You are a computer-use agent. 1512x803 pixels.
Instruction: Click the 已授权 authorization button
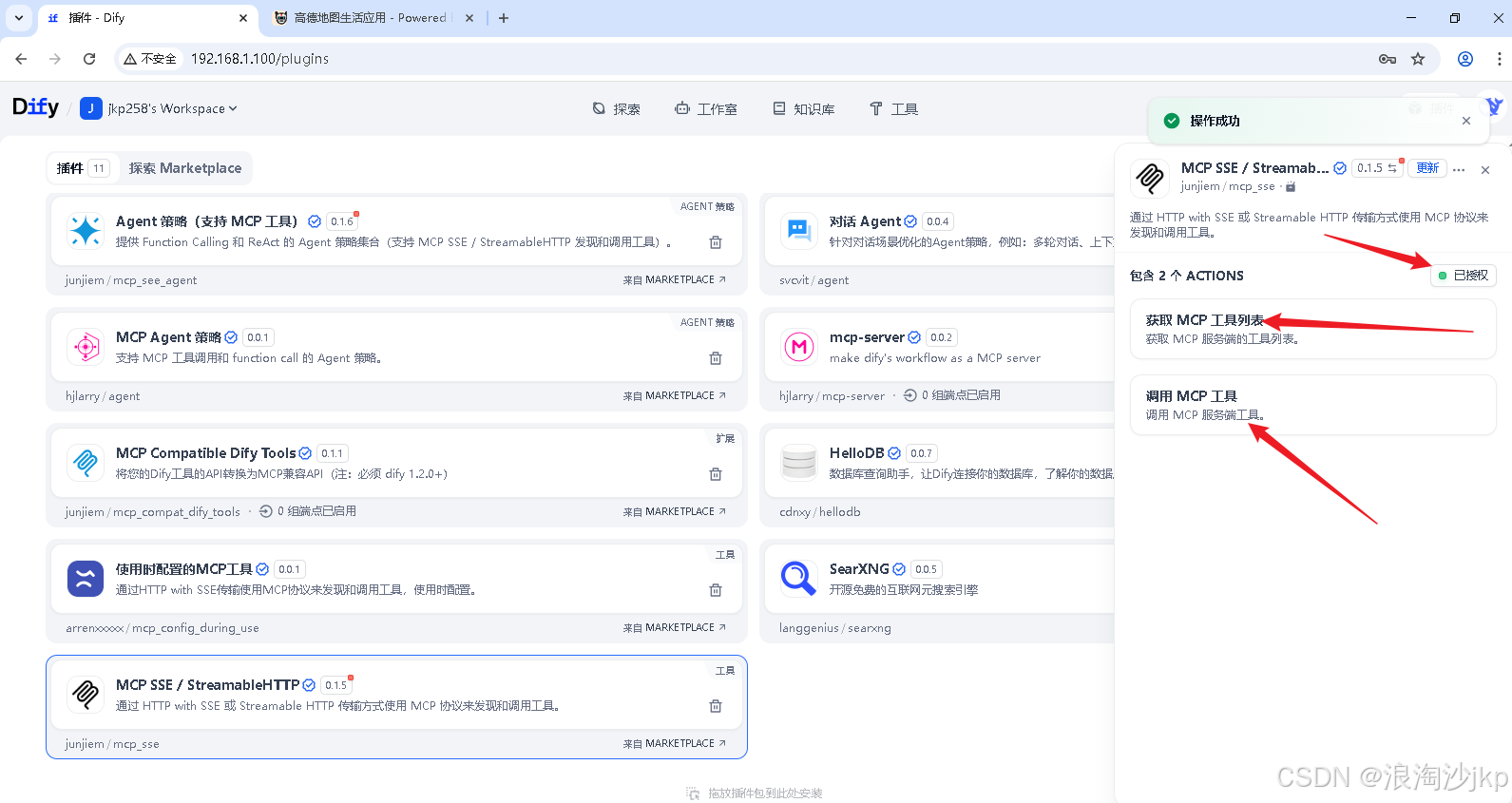tap(1464, 276)
